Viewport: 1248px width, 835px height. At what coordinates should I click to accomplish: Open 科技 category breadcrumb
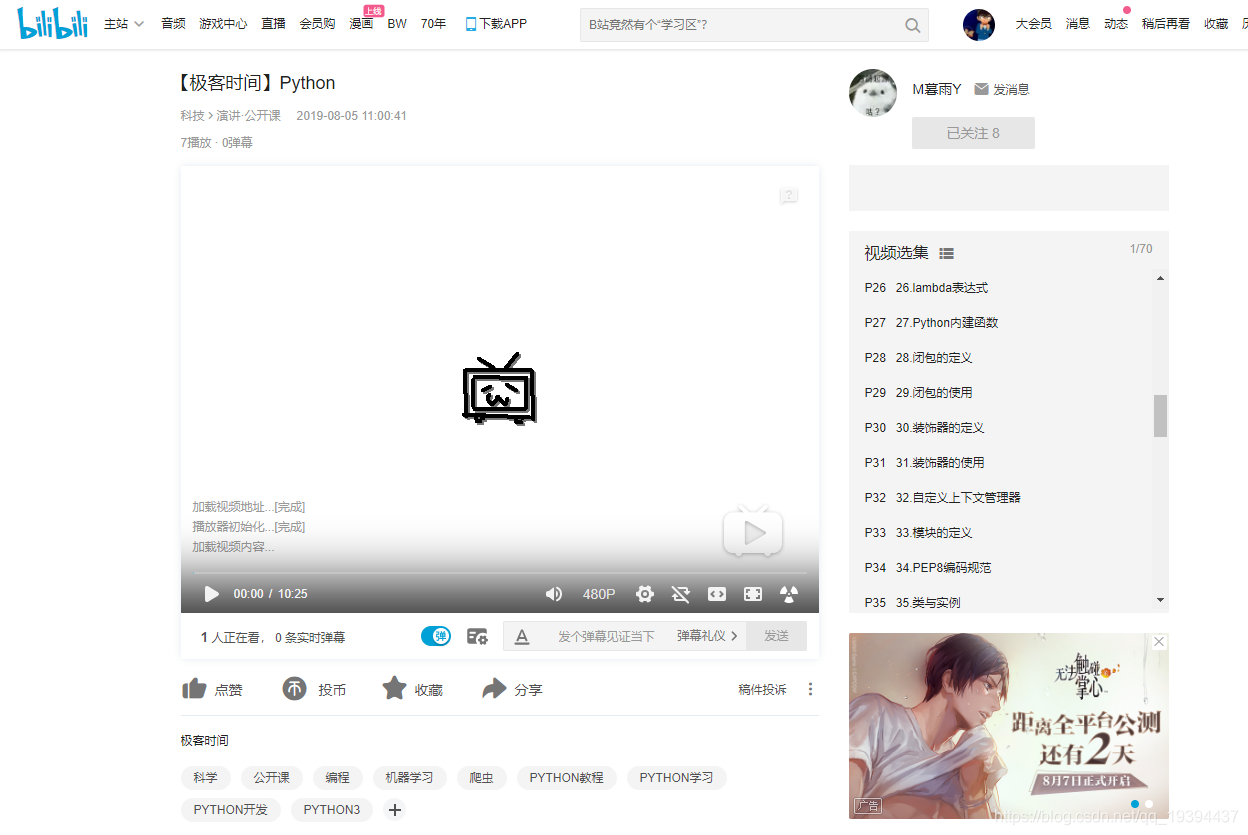192,116
